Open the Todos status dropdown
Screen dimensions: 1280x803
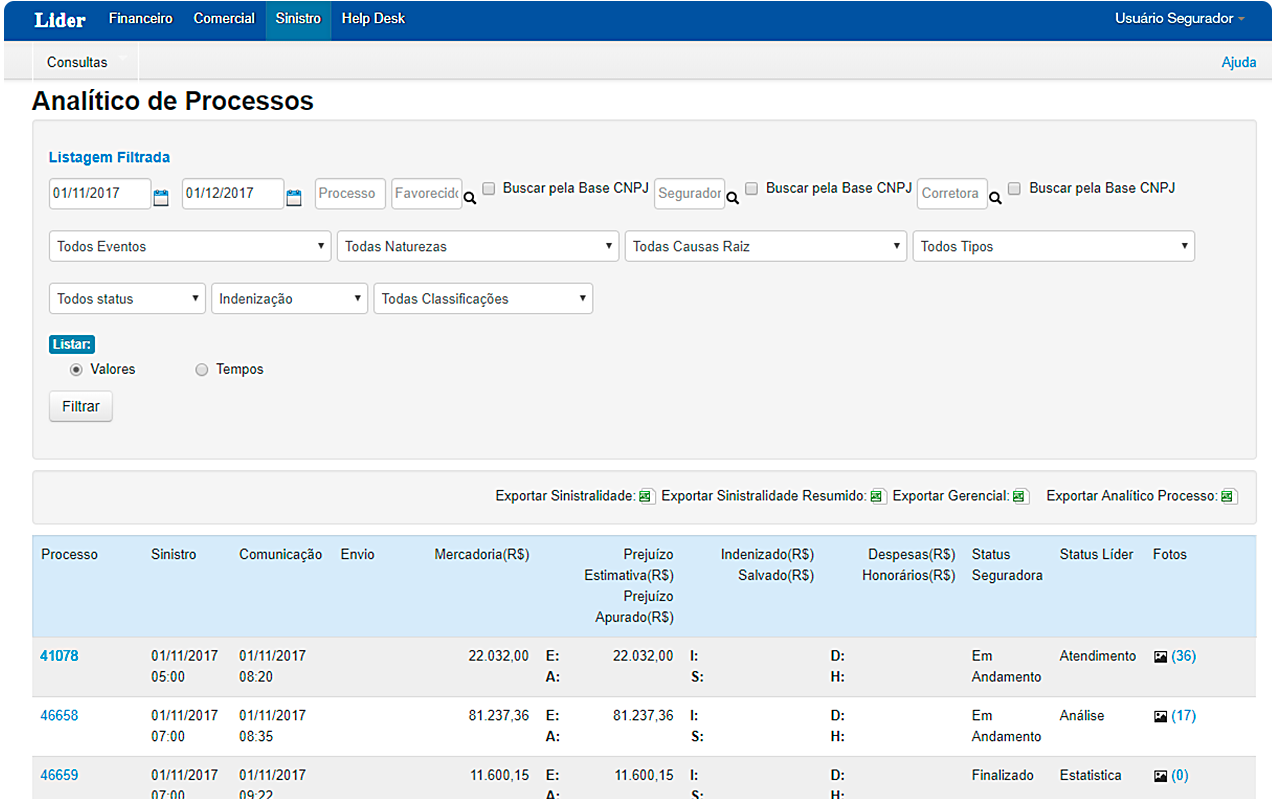click(x=127, y=298)
